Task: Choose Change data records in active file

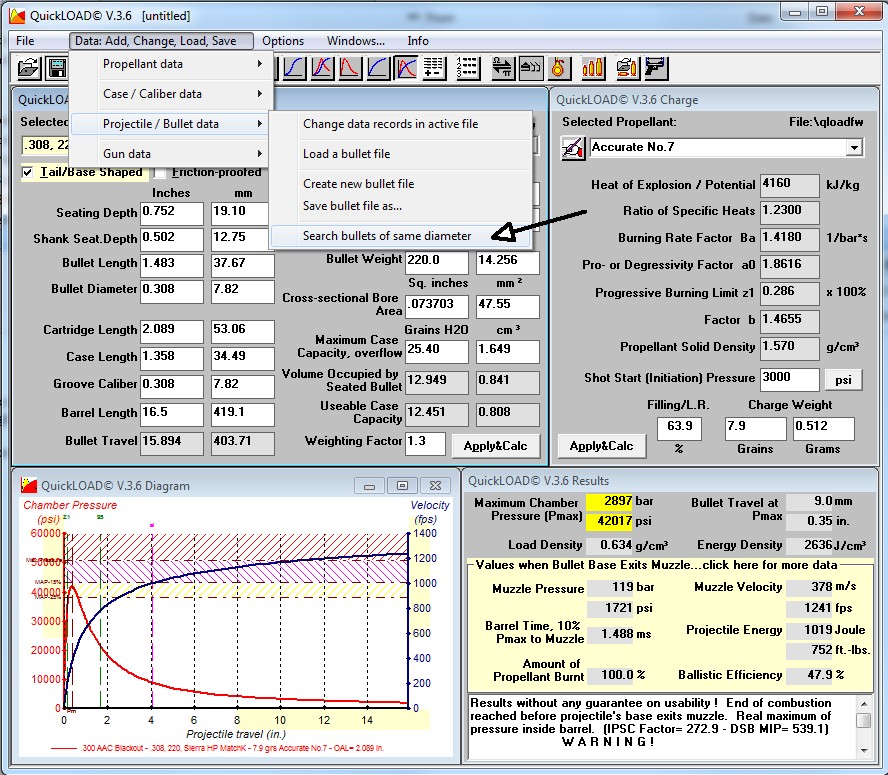Action: [x=401, y=124]
